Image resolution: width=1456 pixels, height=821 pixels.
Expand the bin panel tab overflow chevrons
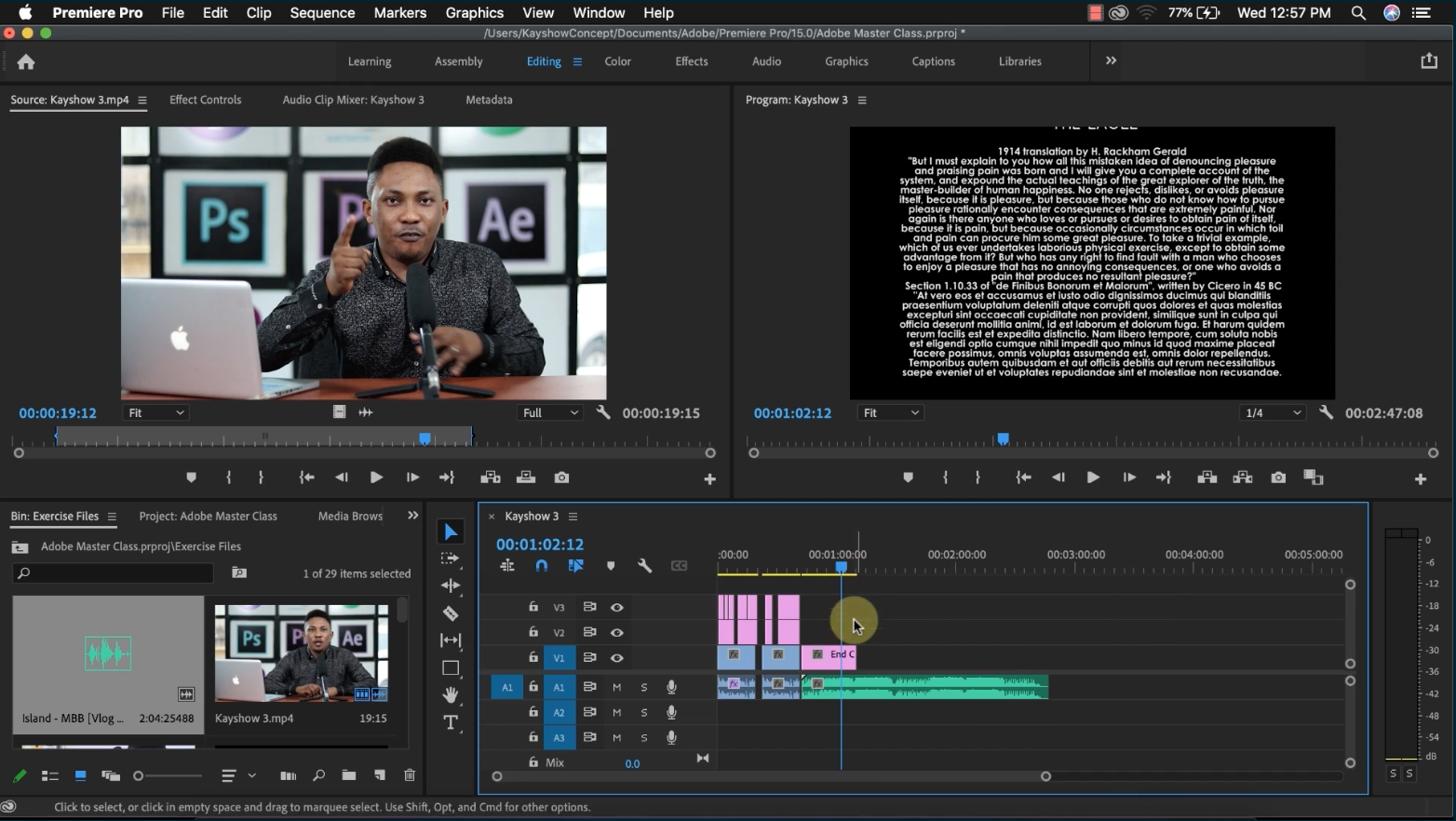(412, 516)
